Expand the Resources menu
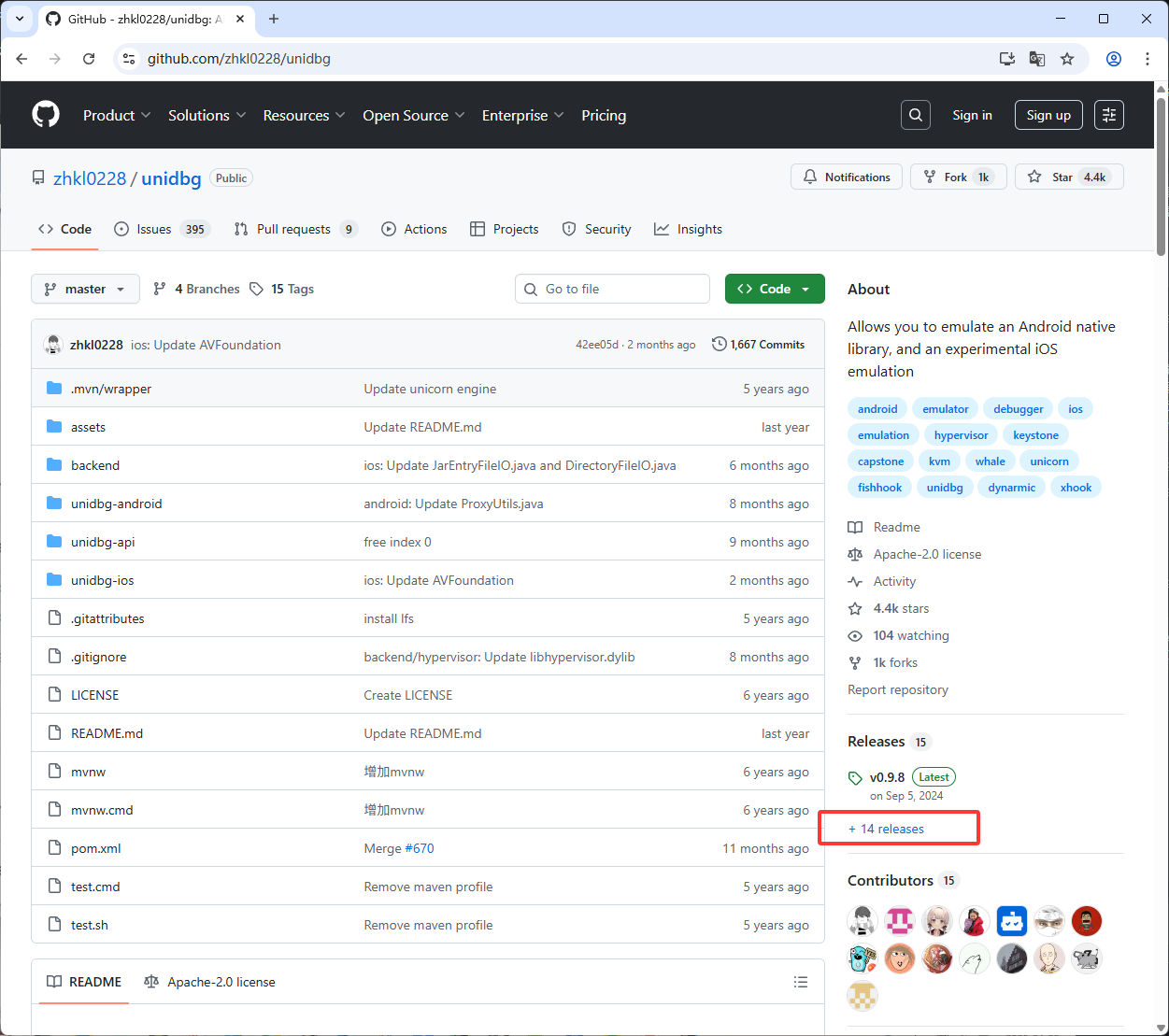The height and width of the screenshot is (1036, 1169). (304, 115)
